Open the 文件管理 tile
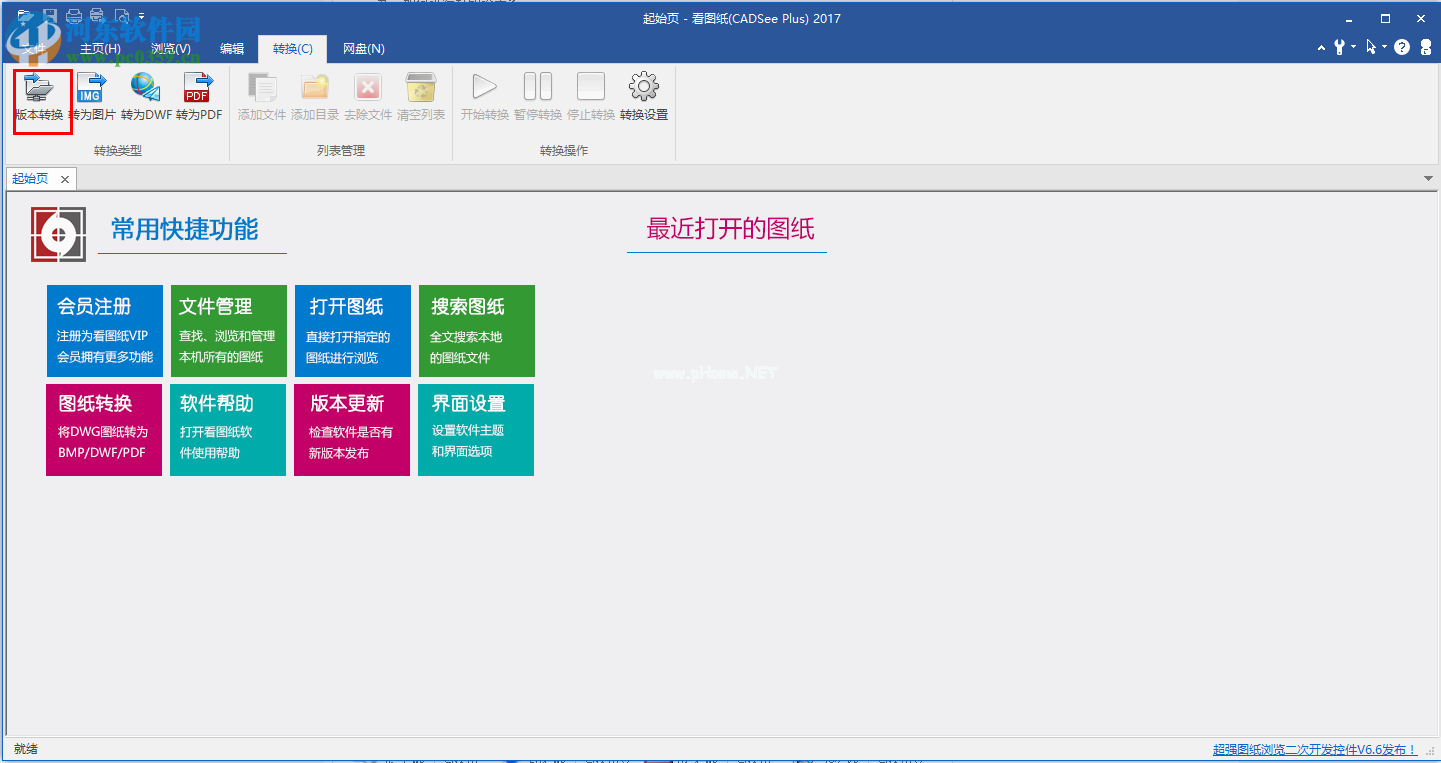 229,331
